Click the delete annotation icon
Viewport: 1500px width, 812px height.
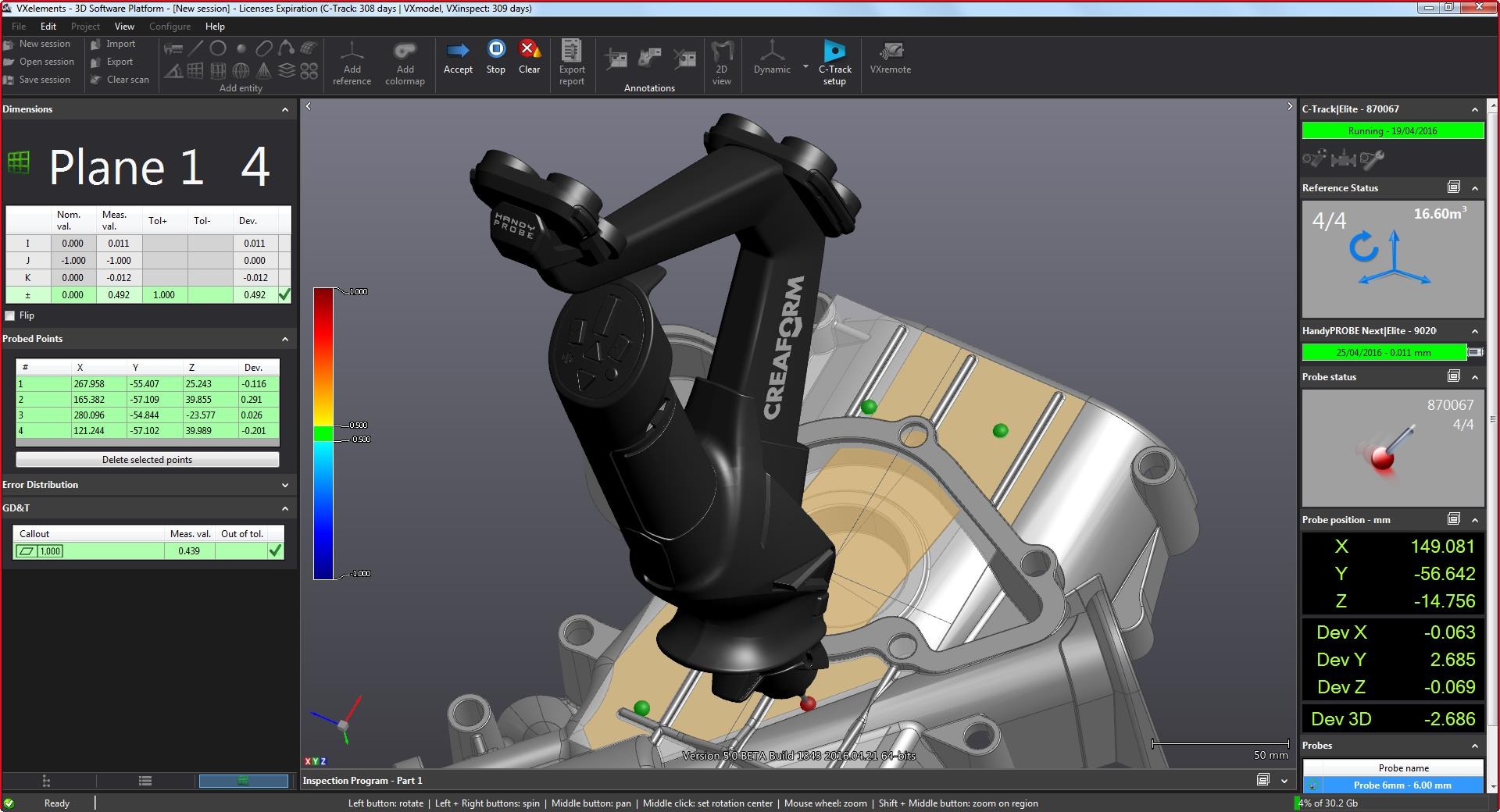684,59
